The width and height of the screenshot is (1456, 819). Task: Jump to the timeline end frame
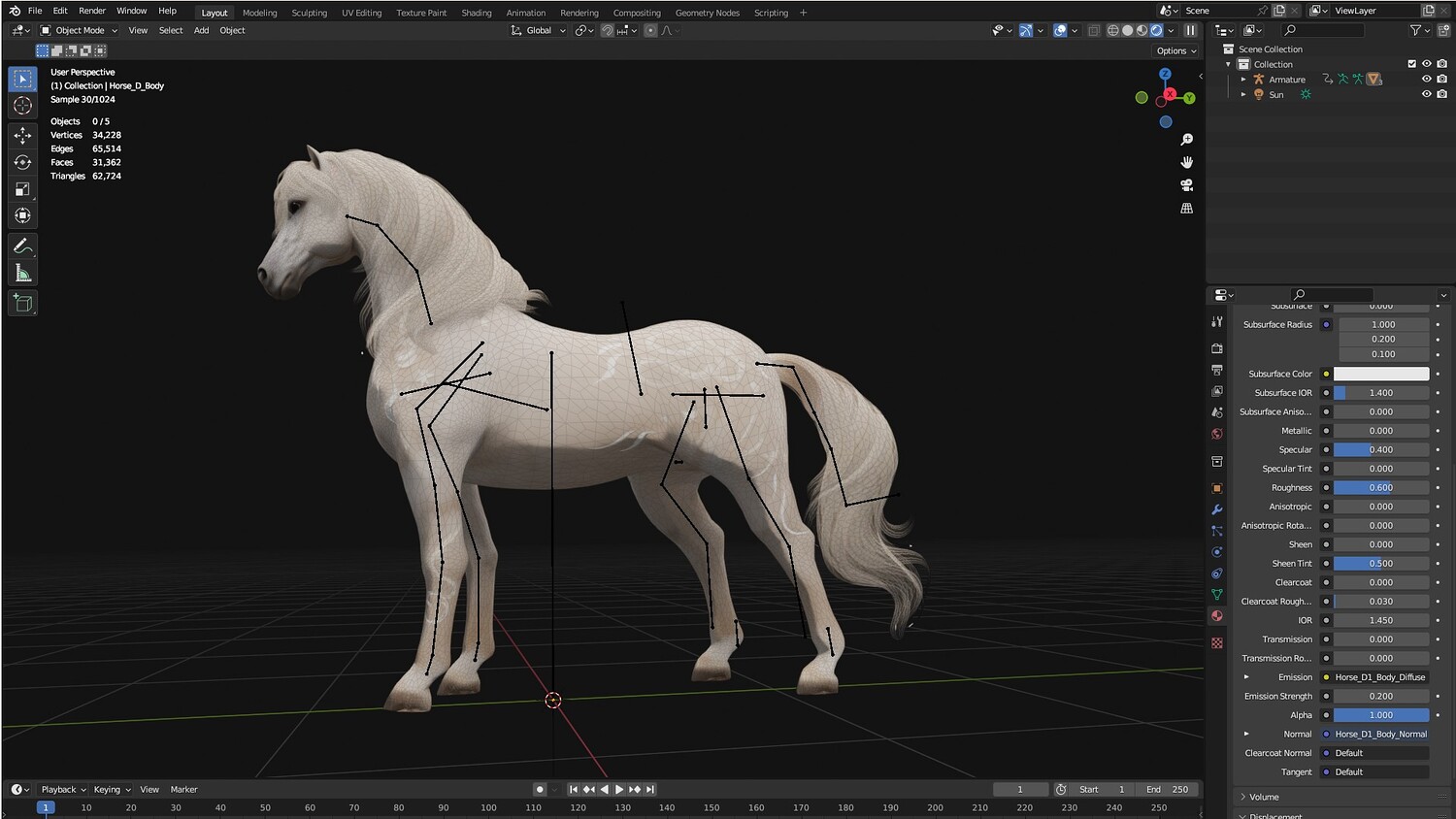pyautogui.click(x=650, y=790)
